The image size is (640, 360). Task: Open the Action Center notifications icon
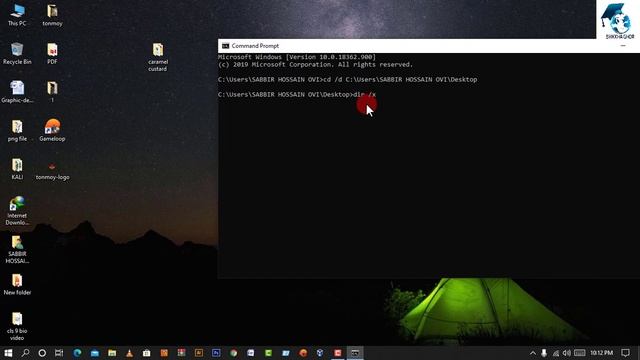click(626, 353)
